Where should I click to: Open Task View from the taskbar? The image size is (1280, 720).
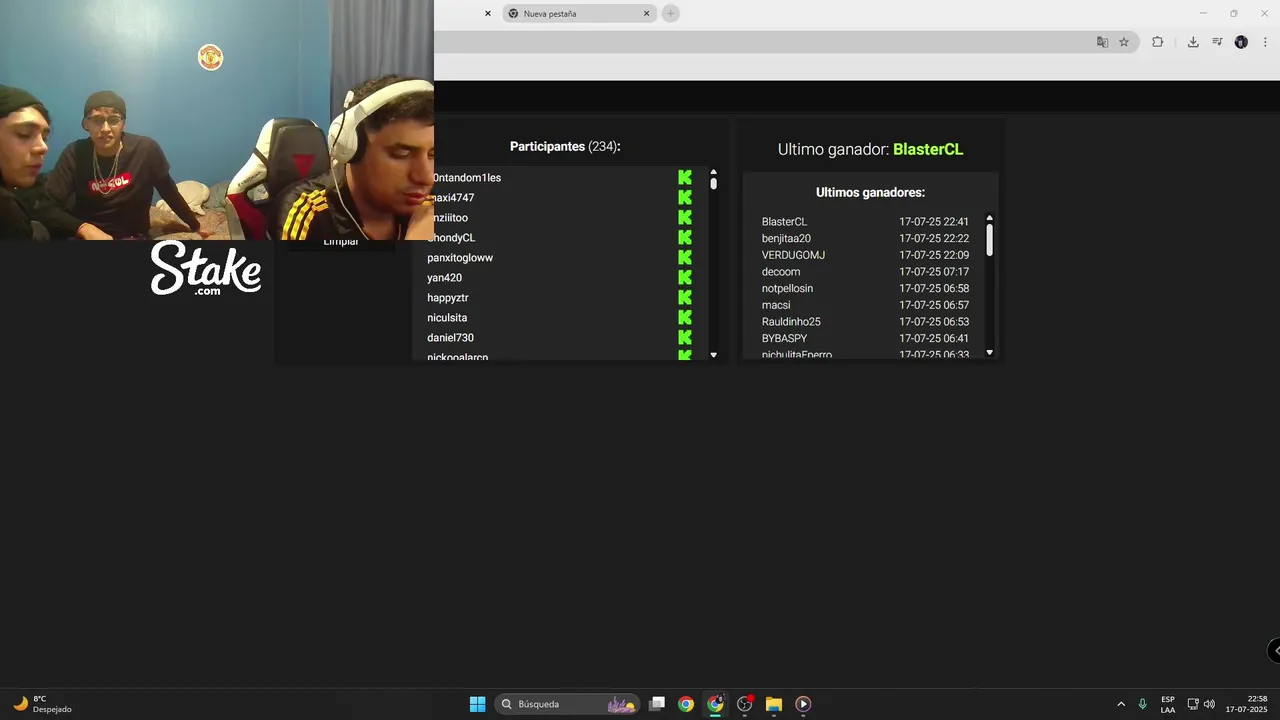point(657,704)
